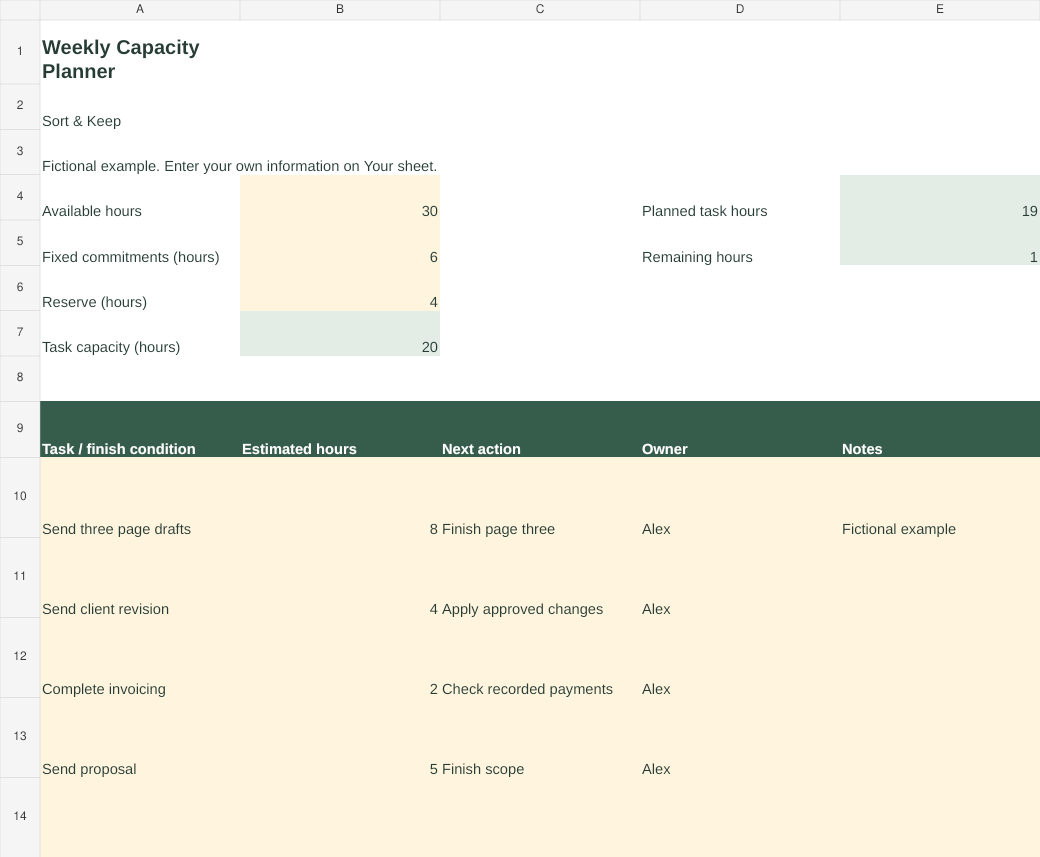Select the 4 hours for Send client revision
The height and width of the screenshot is (857, 1040).
pyautogui.click(x=340, y=578)
